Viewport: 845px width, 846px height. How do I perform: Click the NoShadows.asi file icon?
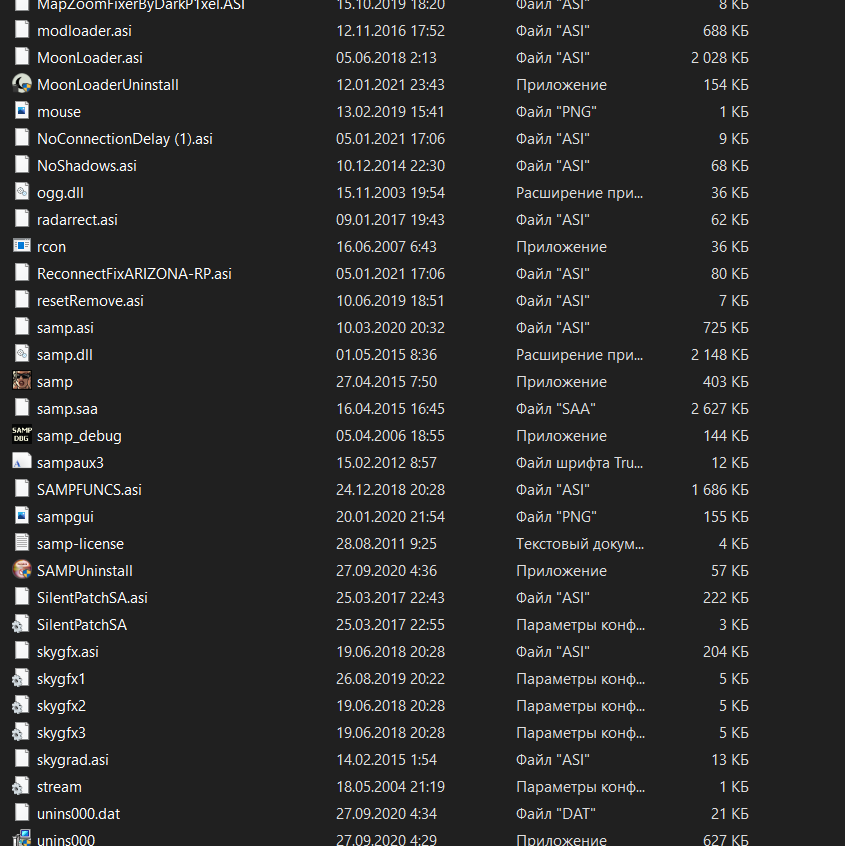coord(22,165)
